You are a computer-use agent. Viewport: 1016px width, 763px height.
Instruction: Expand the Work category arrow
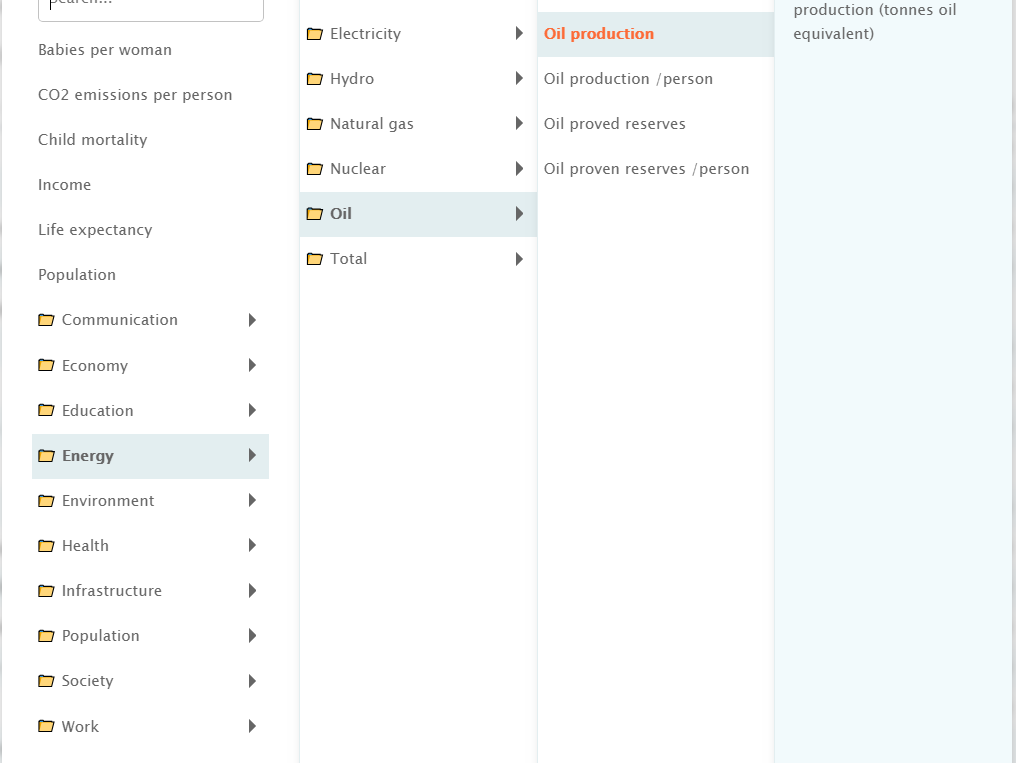coord(253,726)
